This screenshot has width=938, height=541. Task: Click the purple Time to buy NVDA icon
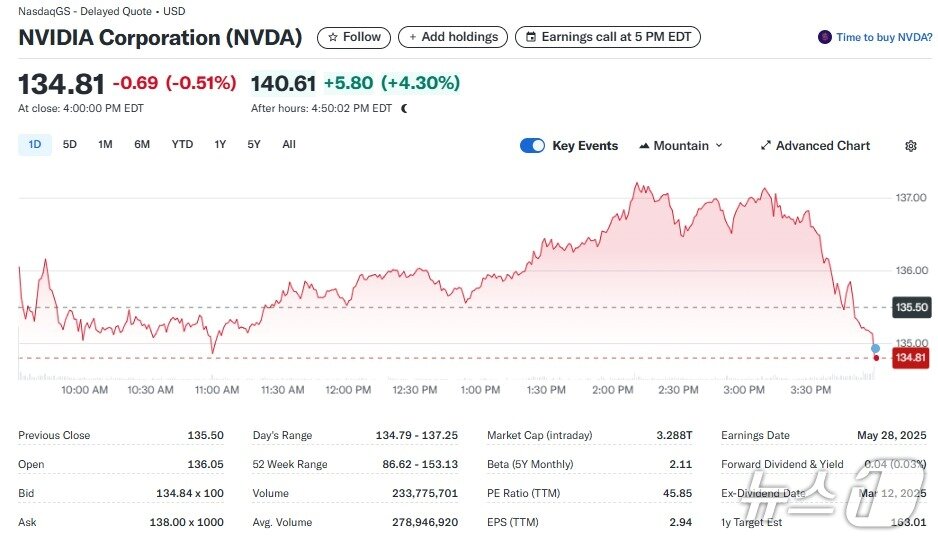click(x=824, y=37)
